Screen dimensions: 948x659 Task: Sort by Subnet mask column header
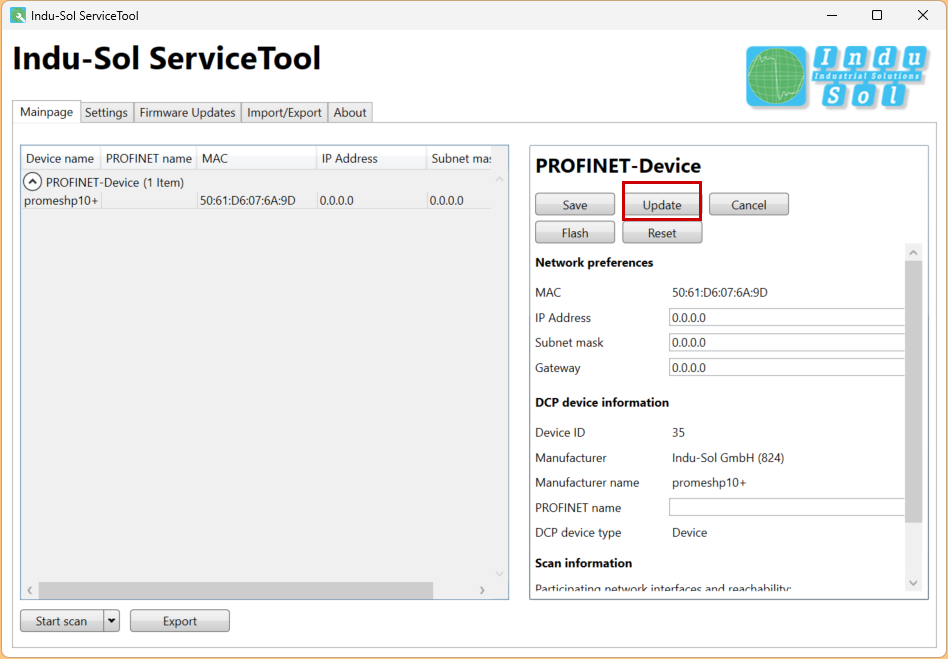pyautogui.click(x=459, y=158)
